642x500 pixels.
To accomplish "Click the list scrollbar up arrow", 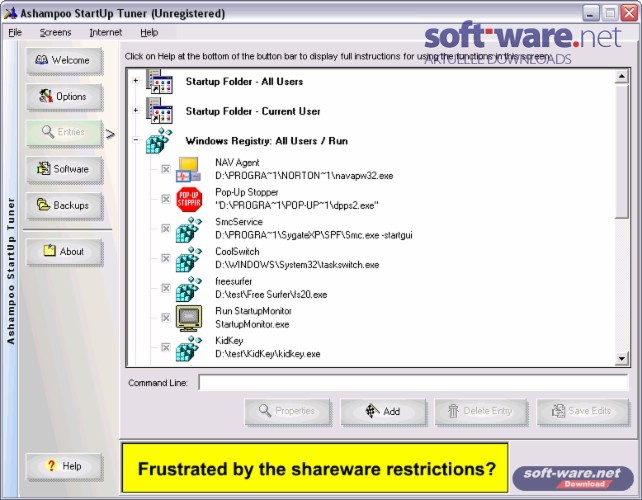I will click(622, 76).
